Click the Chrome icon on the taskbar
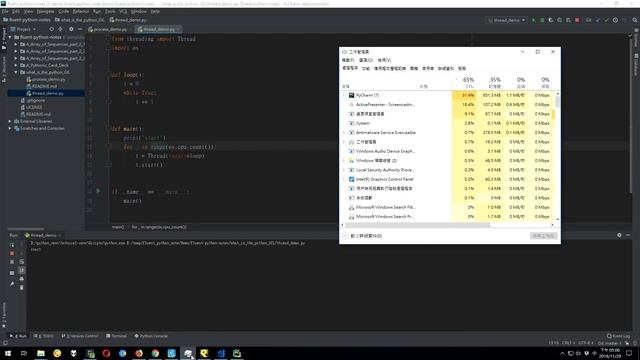 pyautogui.click(x=155, y=353)
